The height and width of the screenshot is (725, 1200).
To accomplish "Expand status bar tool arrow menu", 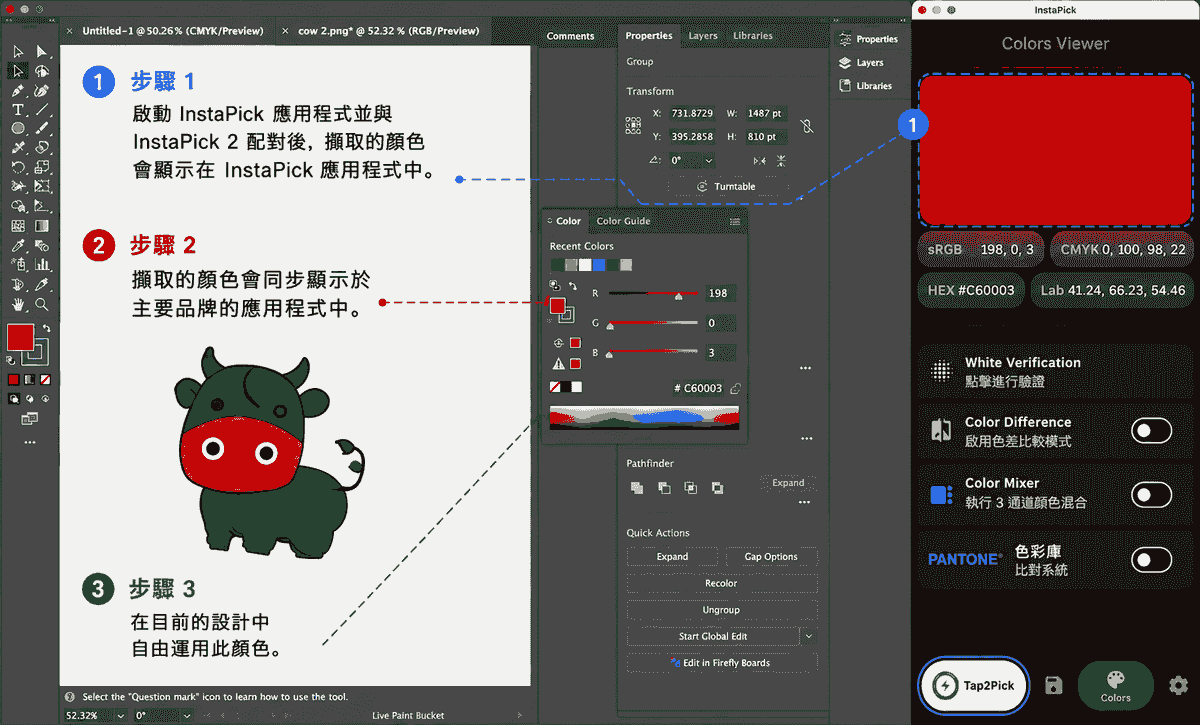I will pyautogui.click(x=520, y=715).
